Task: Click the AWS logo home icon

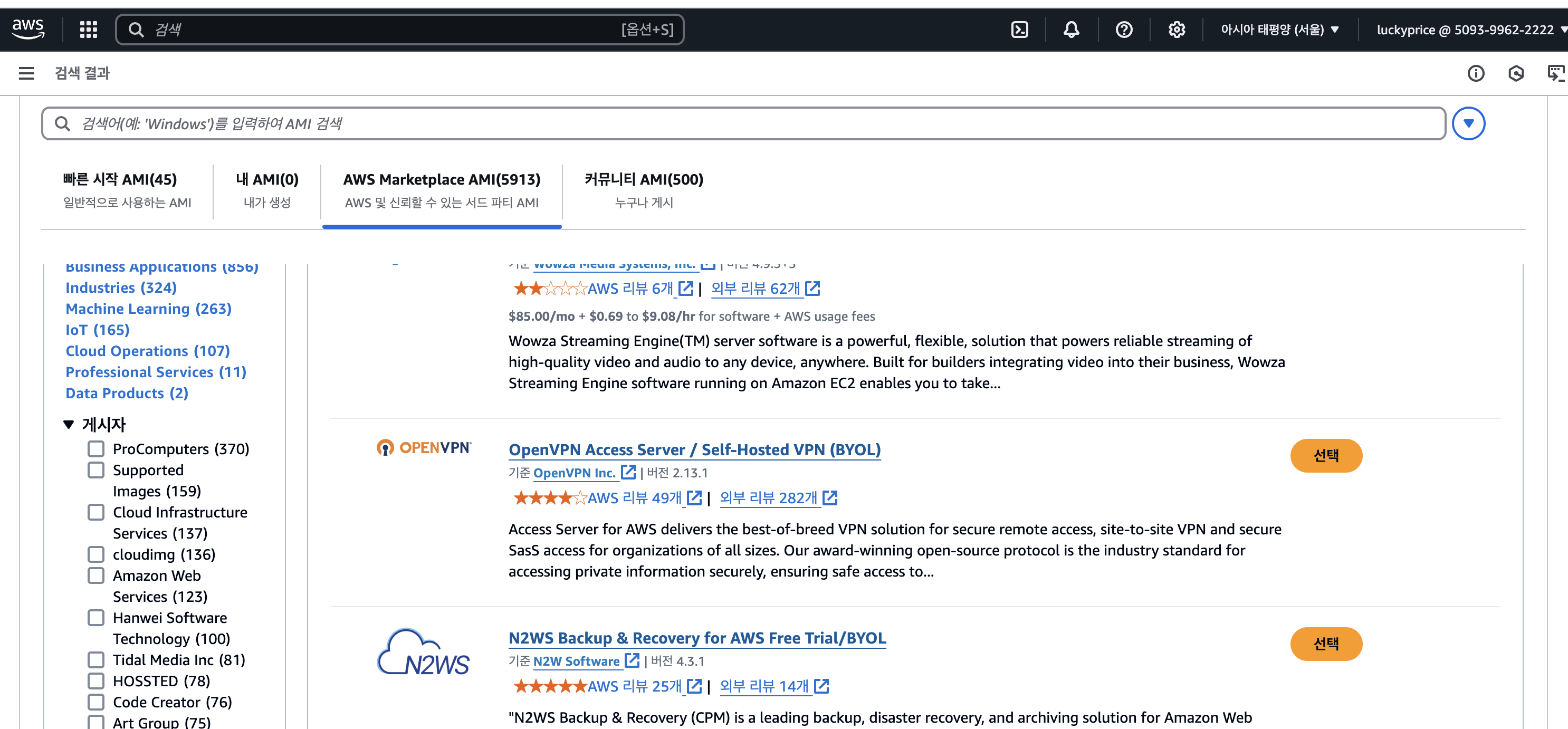Action: (28, 28)
